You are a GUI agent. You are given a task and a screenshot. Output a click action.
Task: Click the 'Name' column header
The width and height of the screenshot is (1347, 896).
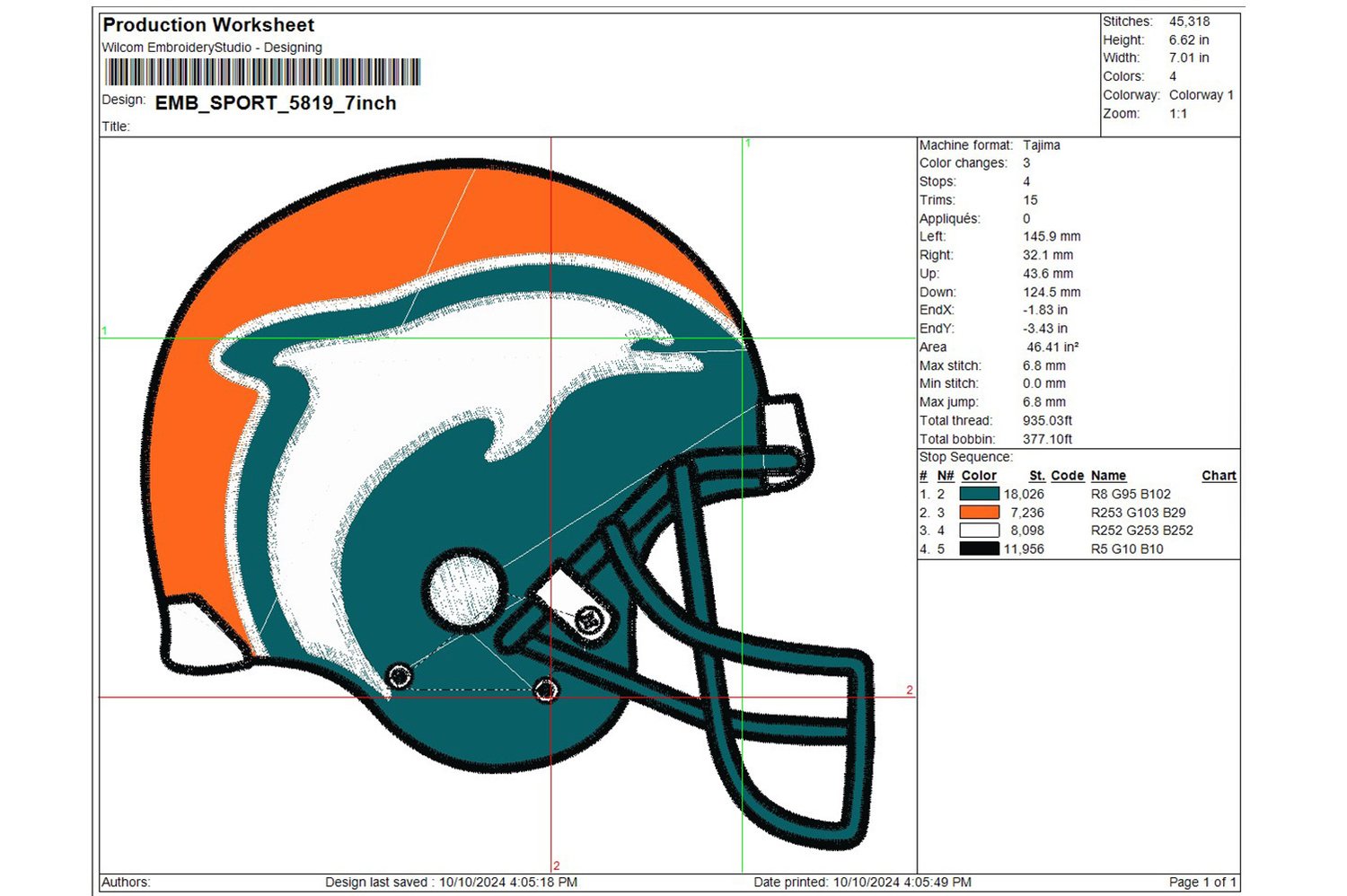pos(1108,476)
